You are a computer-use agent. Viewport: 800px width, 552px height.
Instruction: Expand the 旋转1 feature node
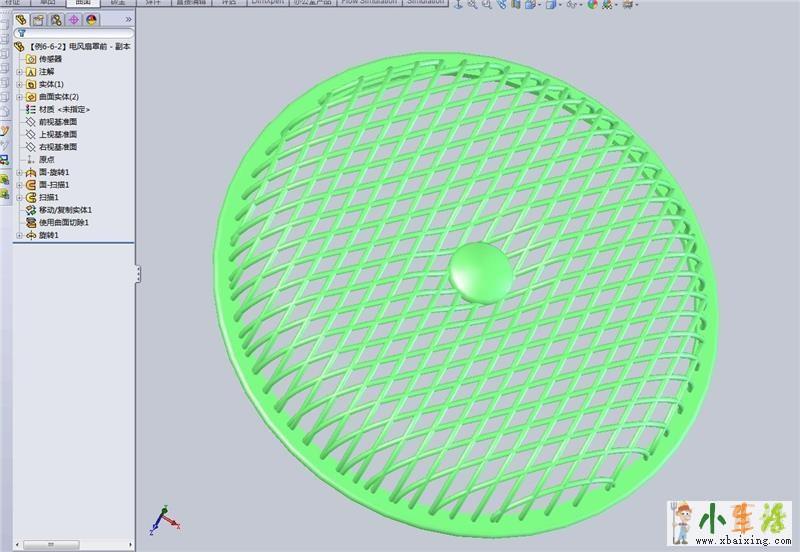[x=20, y=235]
